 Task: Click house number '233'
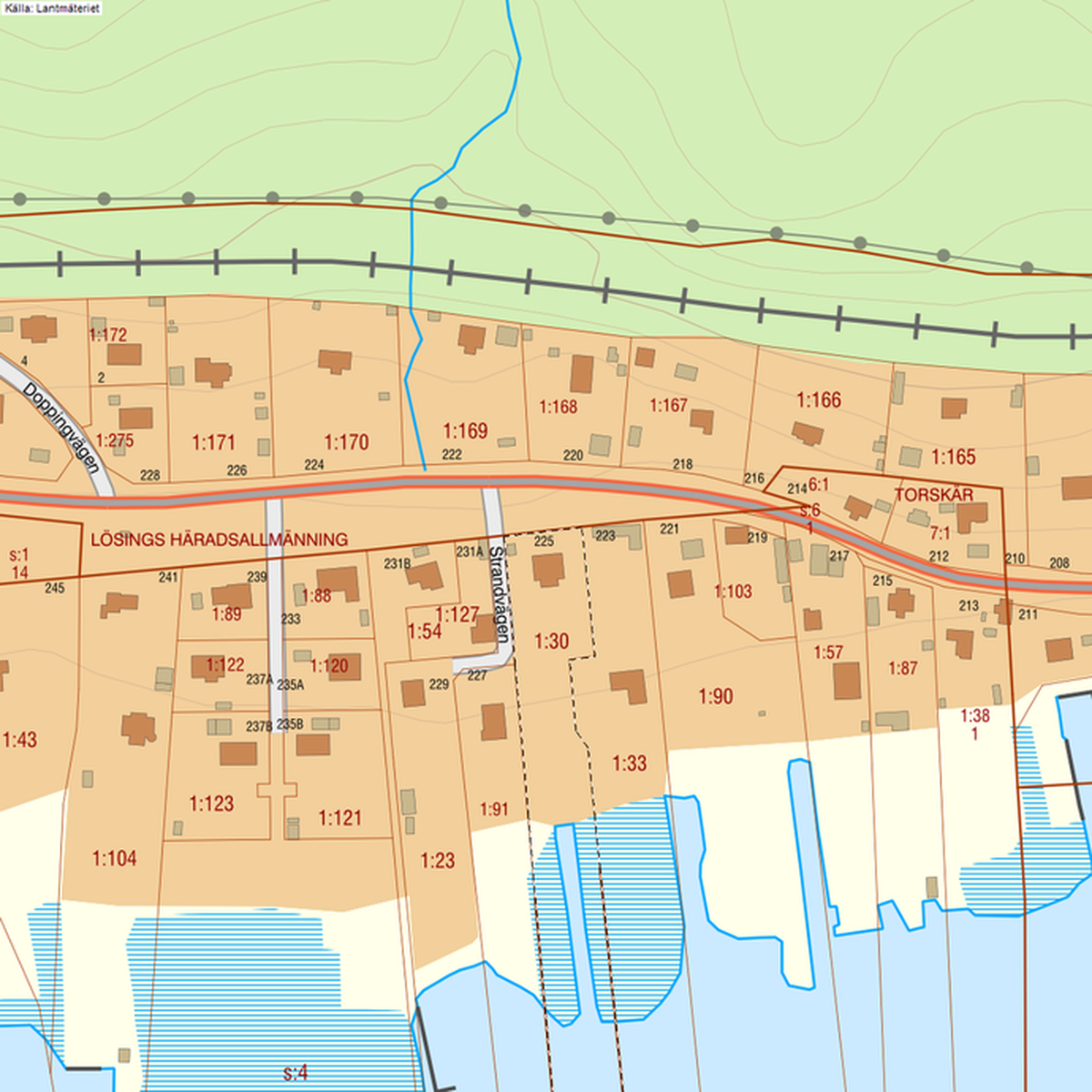click(290, 619)
